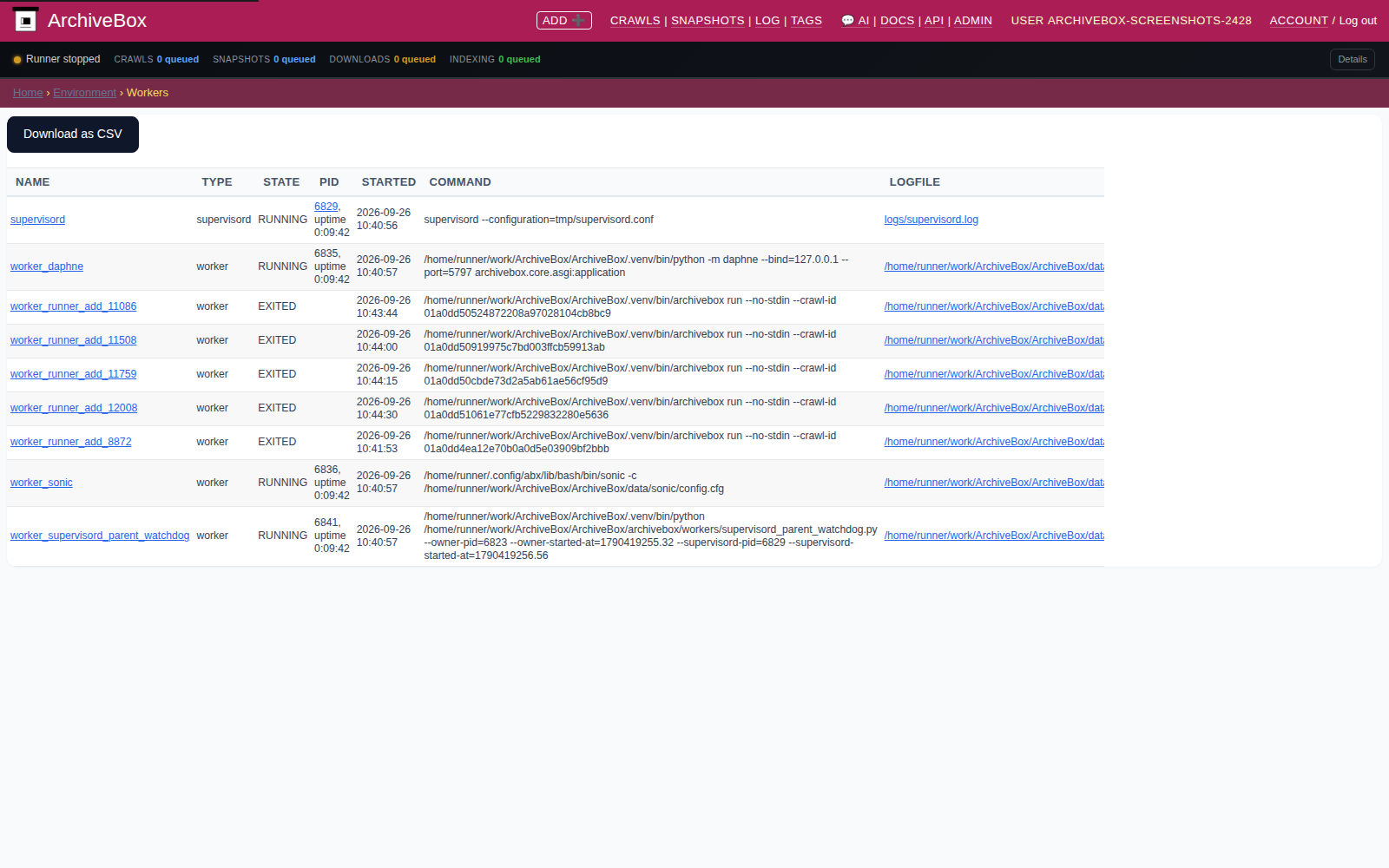The image size is (1389, 868).
Task: Click the speech bubble AI icon
Action: pos(847,21)
